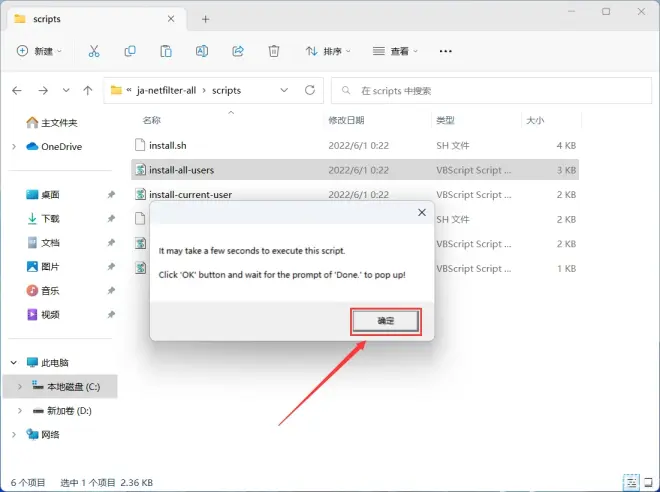Open the 排序 sort menu
The height and width of the screenshot is (492, 660).
pyautogui.click(x=328, y=51)
